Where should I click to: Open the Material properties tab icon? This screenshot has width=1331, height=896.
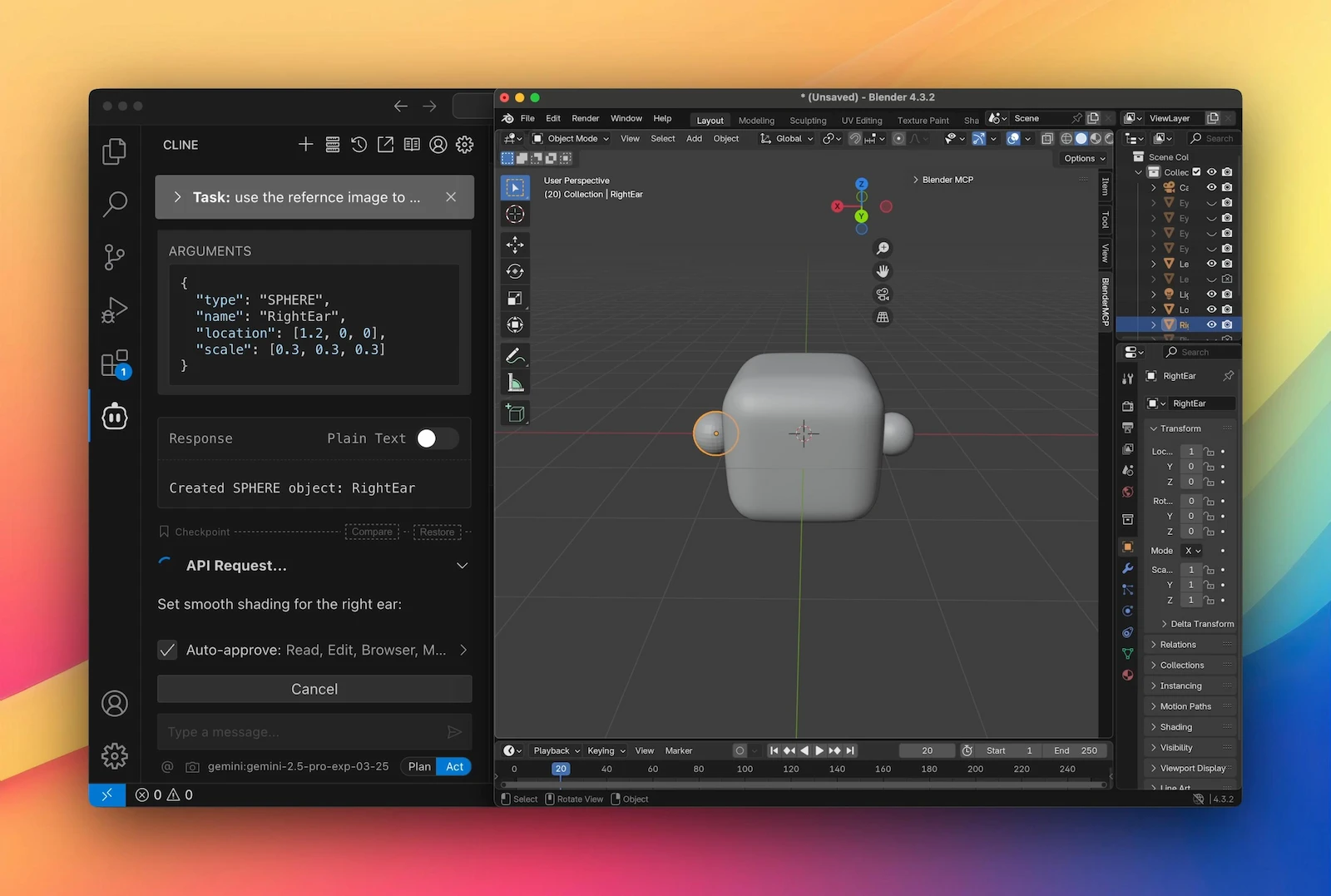point(1127,675)
